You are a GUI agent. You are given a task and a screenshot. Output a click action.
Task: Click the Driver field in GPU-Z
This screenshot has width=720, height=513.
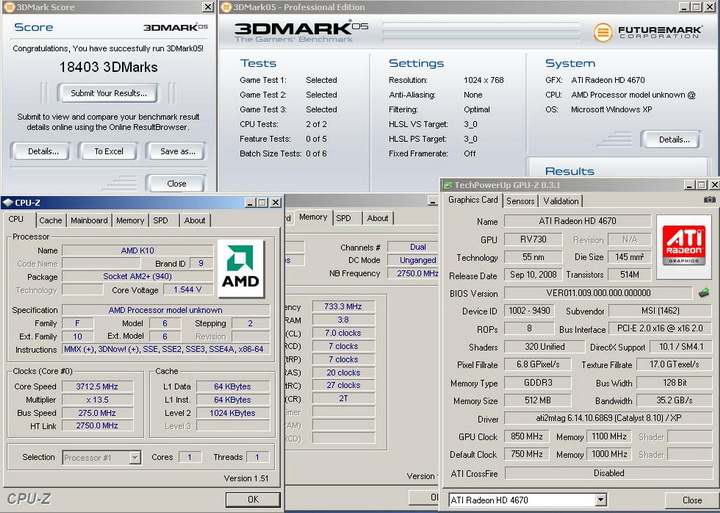pyautogui.click(x=608, y=418)
